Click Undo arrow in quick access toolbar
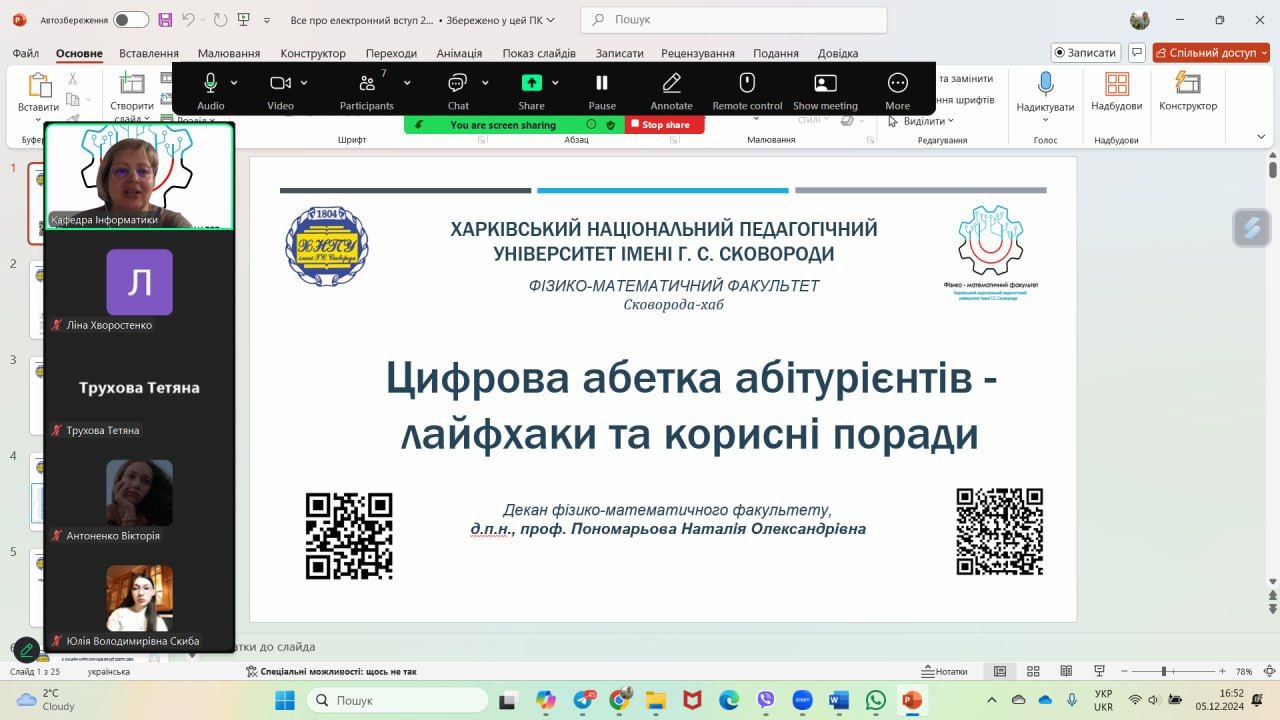The height and width of the screenshot is (720, 1280). pos(189,20)
